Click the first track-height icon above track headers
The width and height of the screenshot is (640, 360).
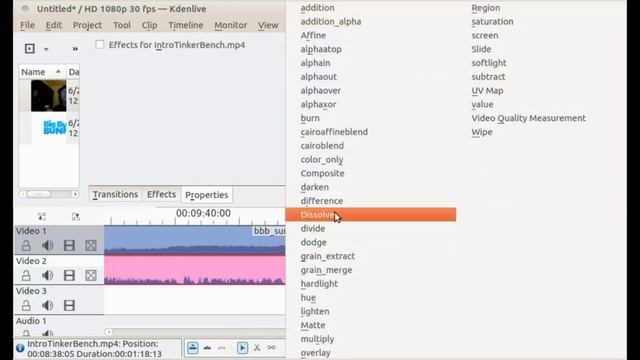tap(42, 216)
